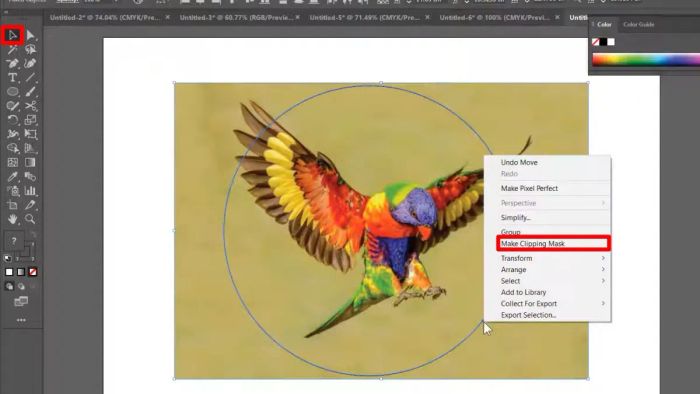Expand Collect For Export submenu
Viewport: 700px width, 394px height.
[x=548, y=303]
